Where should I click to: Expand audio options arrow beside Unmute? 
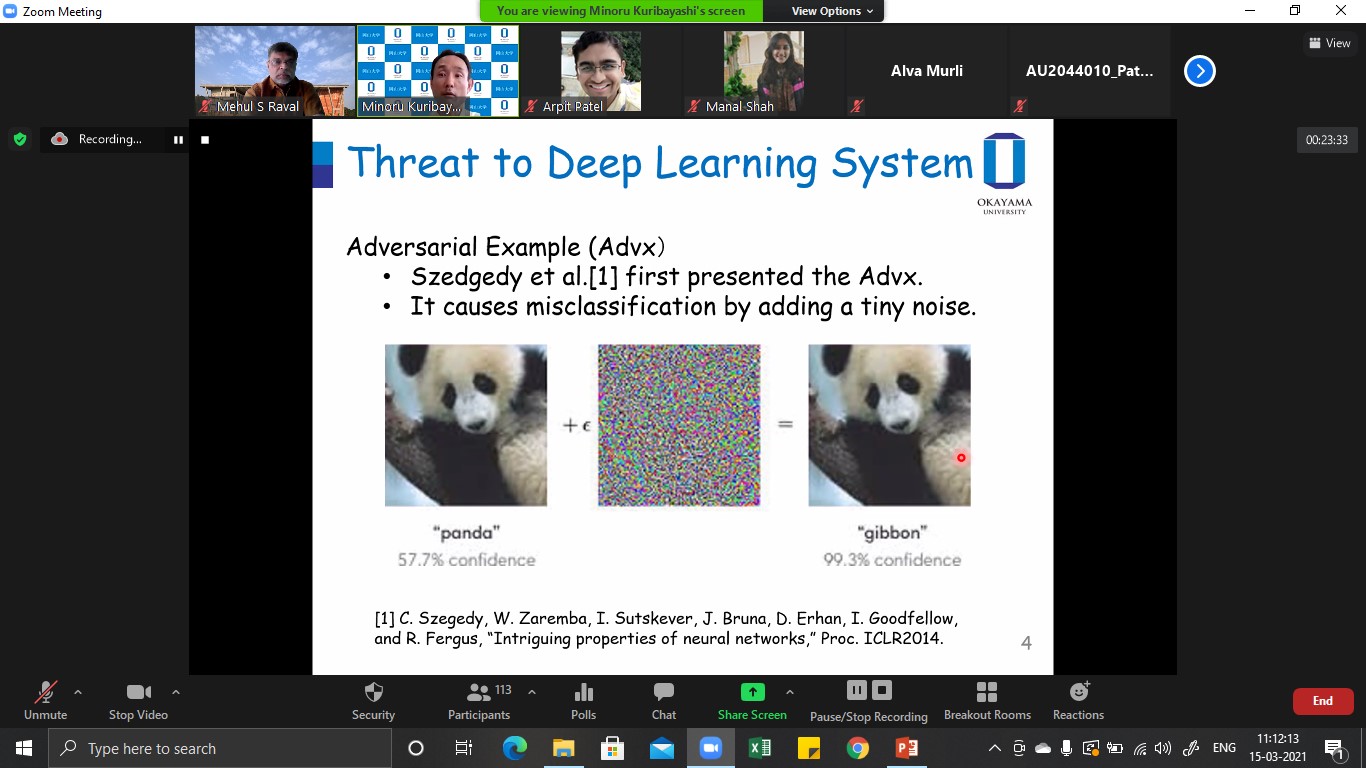click(x=78, y=691)
